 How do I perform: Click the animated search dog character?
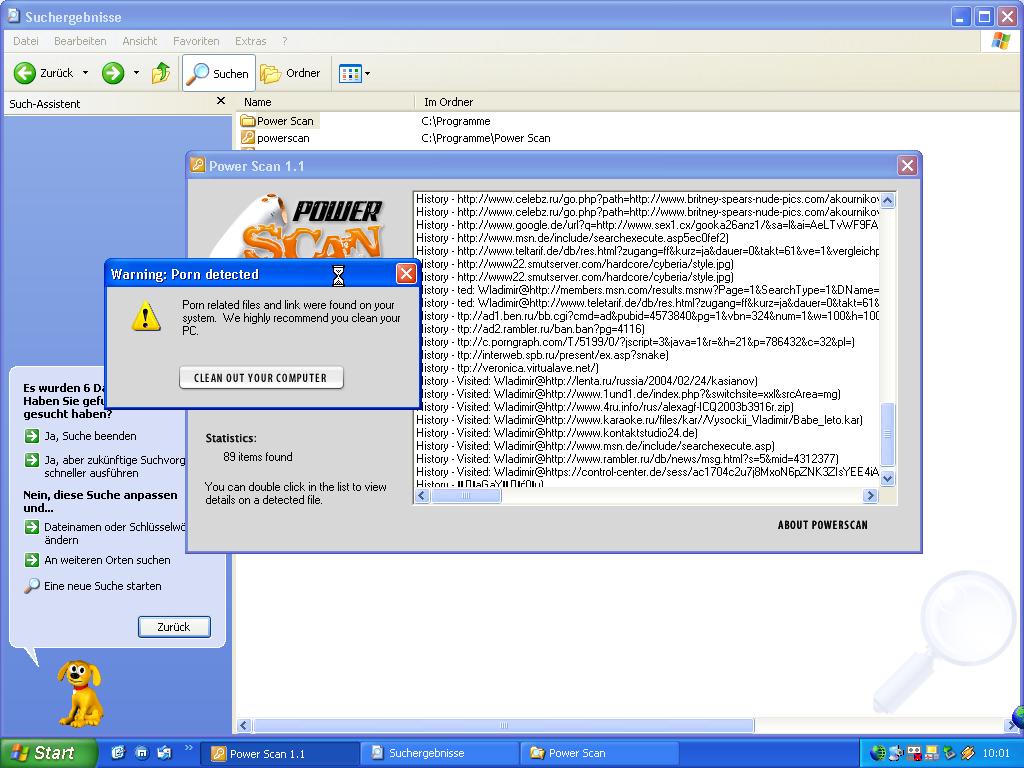click(x=80, y=693)
